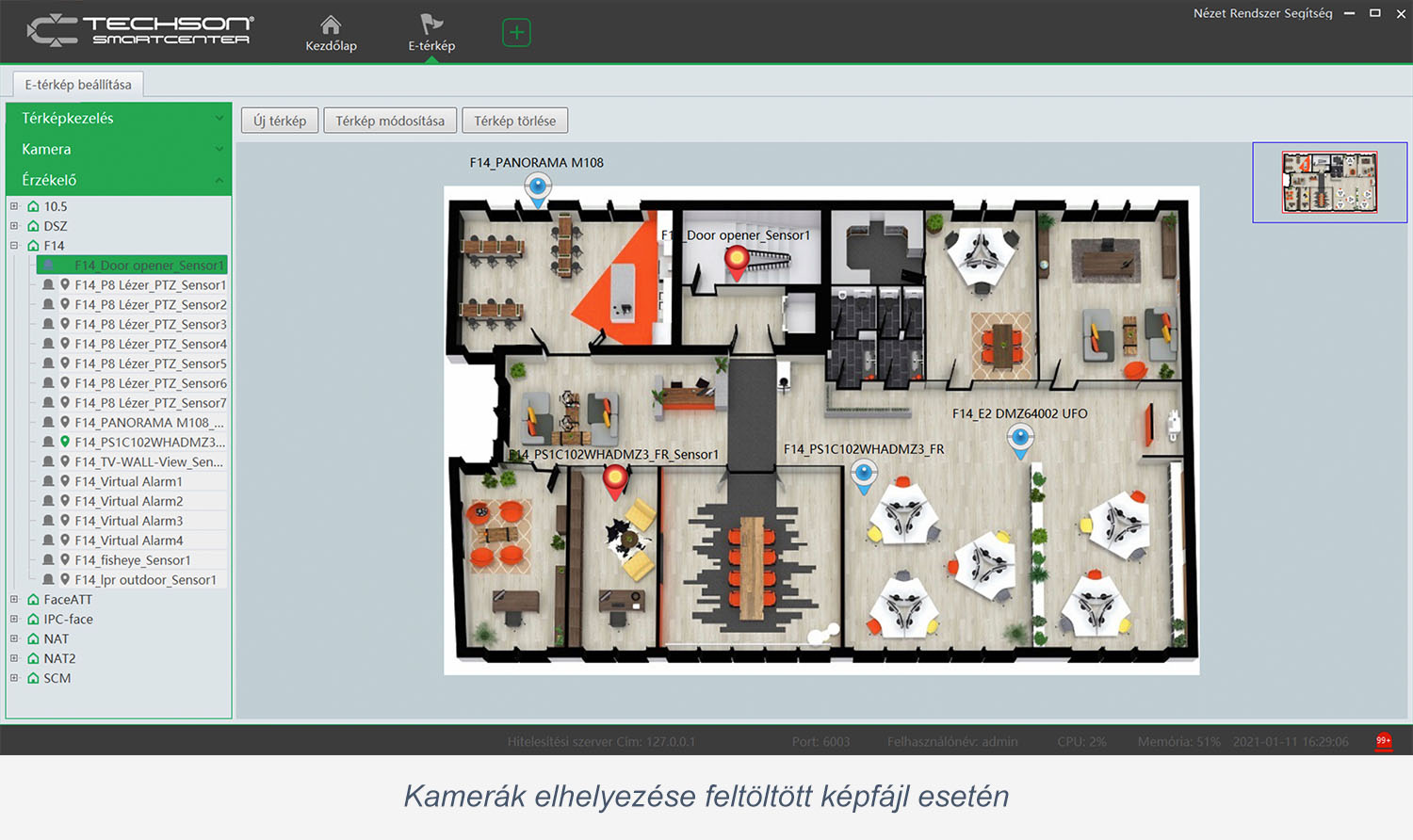
Task: Click the Új térkép button
Action: (x=280, y=121)
